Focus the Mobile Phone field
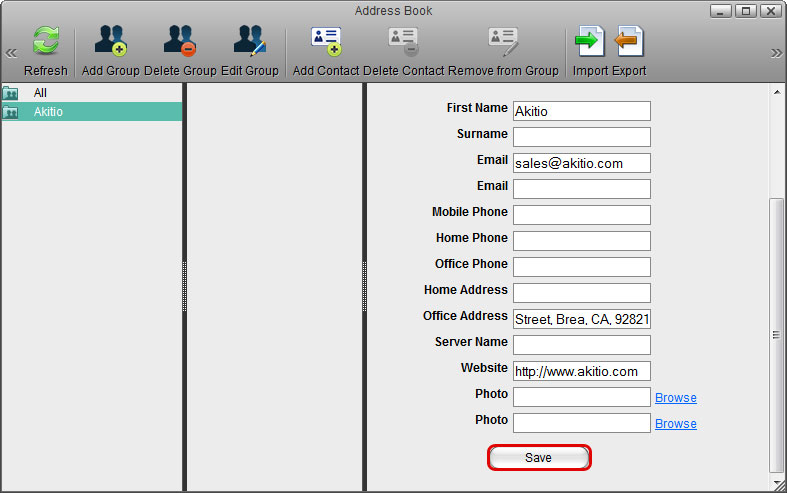Image resolution: width=787 pixels, height=493 pixels. [581, 215]
